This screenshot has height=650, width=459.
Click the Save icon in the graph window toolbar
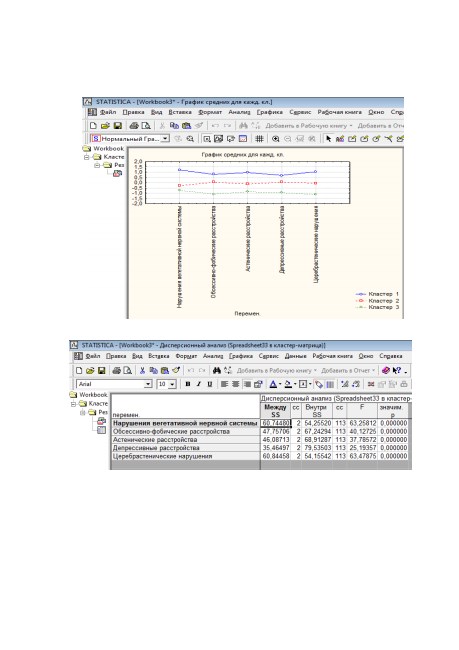[x=118, y=125]
